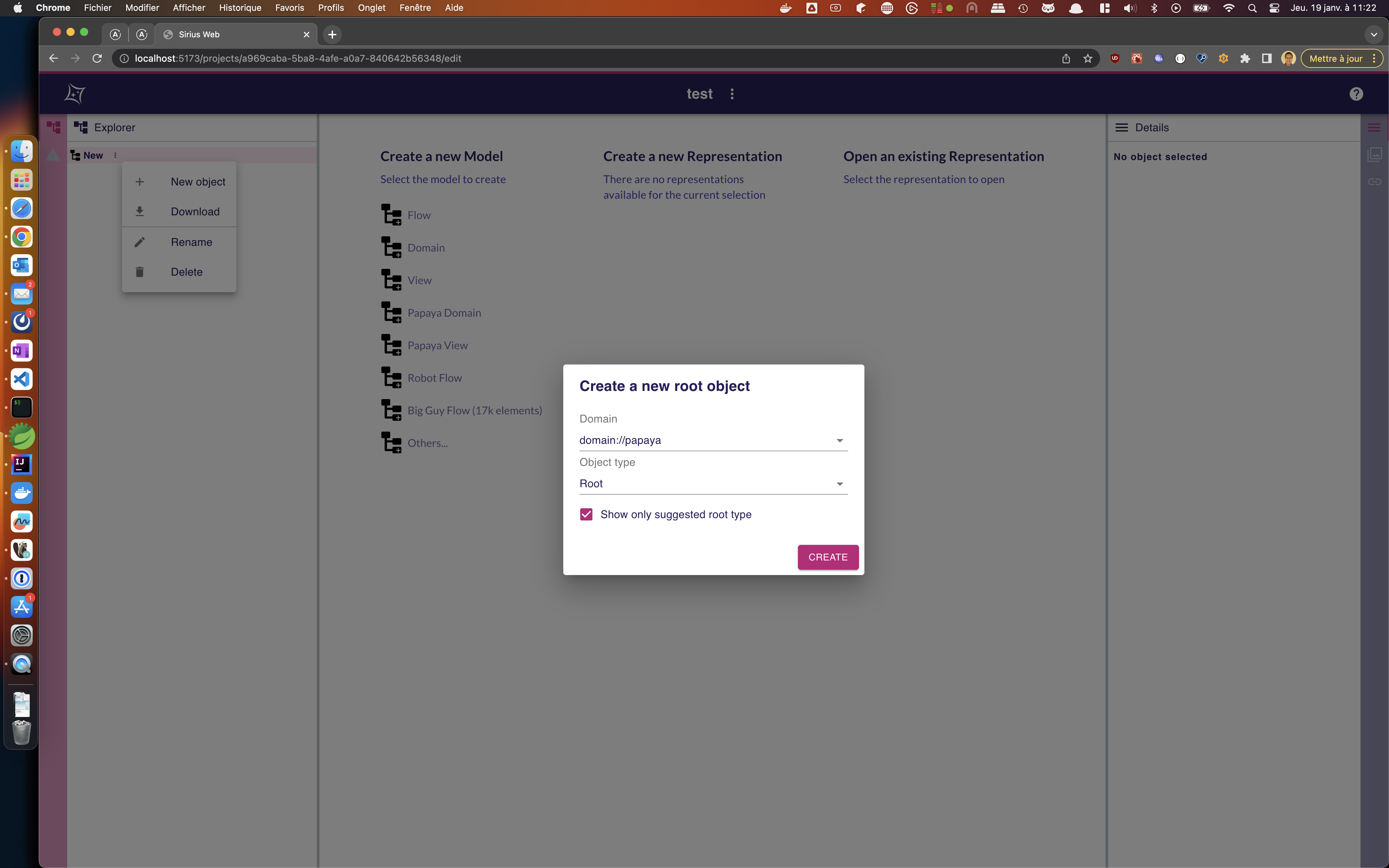Click the Related elements link icon on right
Viewport: 1389px width, 868px height.
tap(1374, 181)
